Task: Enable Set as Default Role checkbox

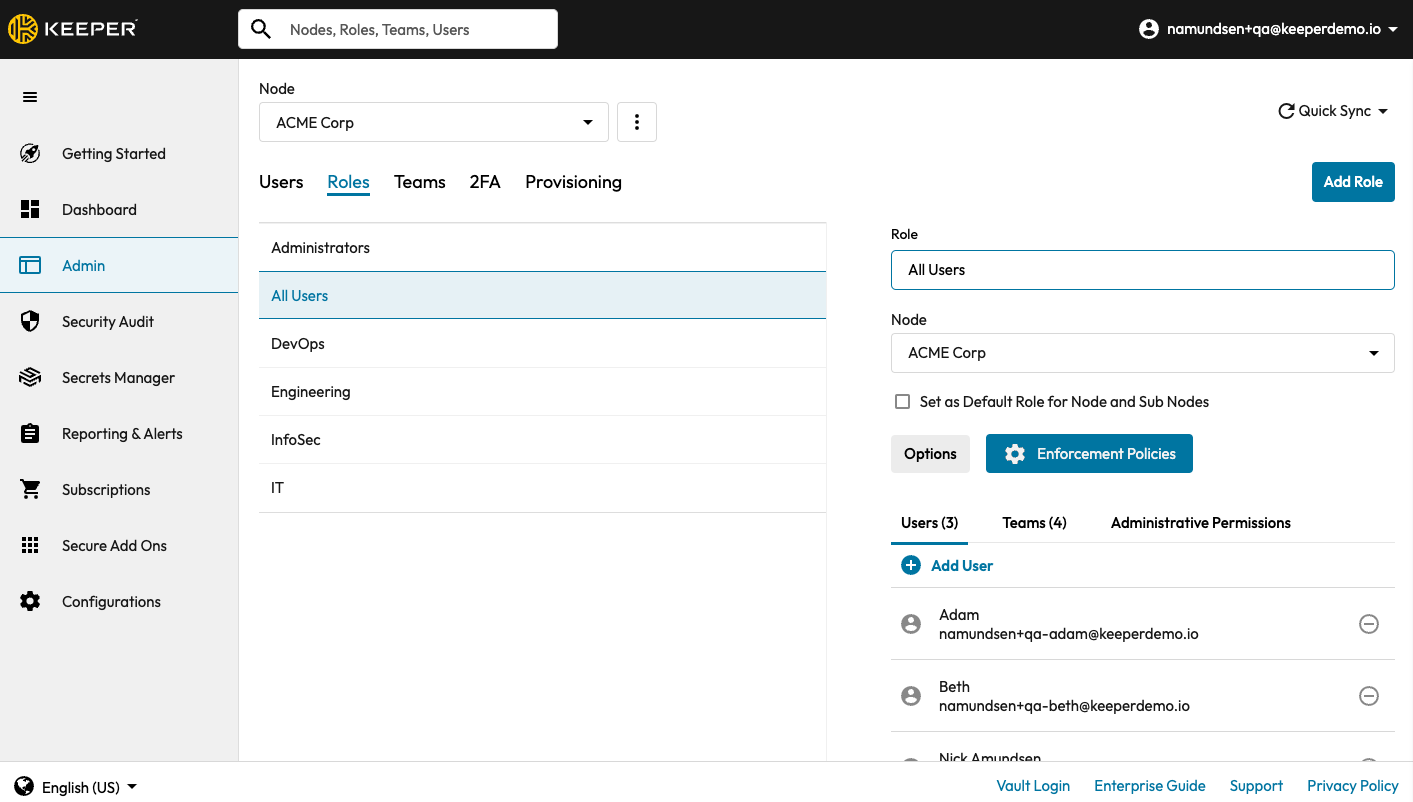Action: click(x=902, y=402)
